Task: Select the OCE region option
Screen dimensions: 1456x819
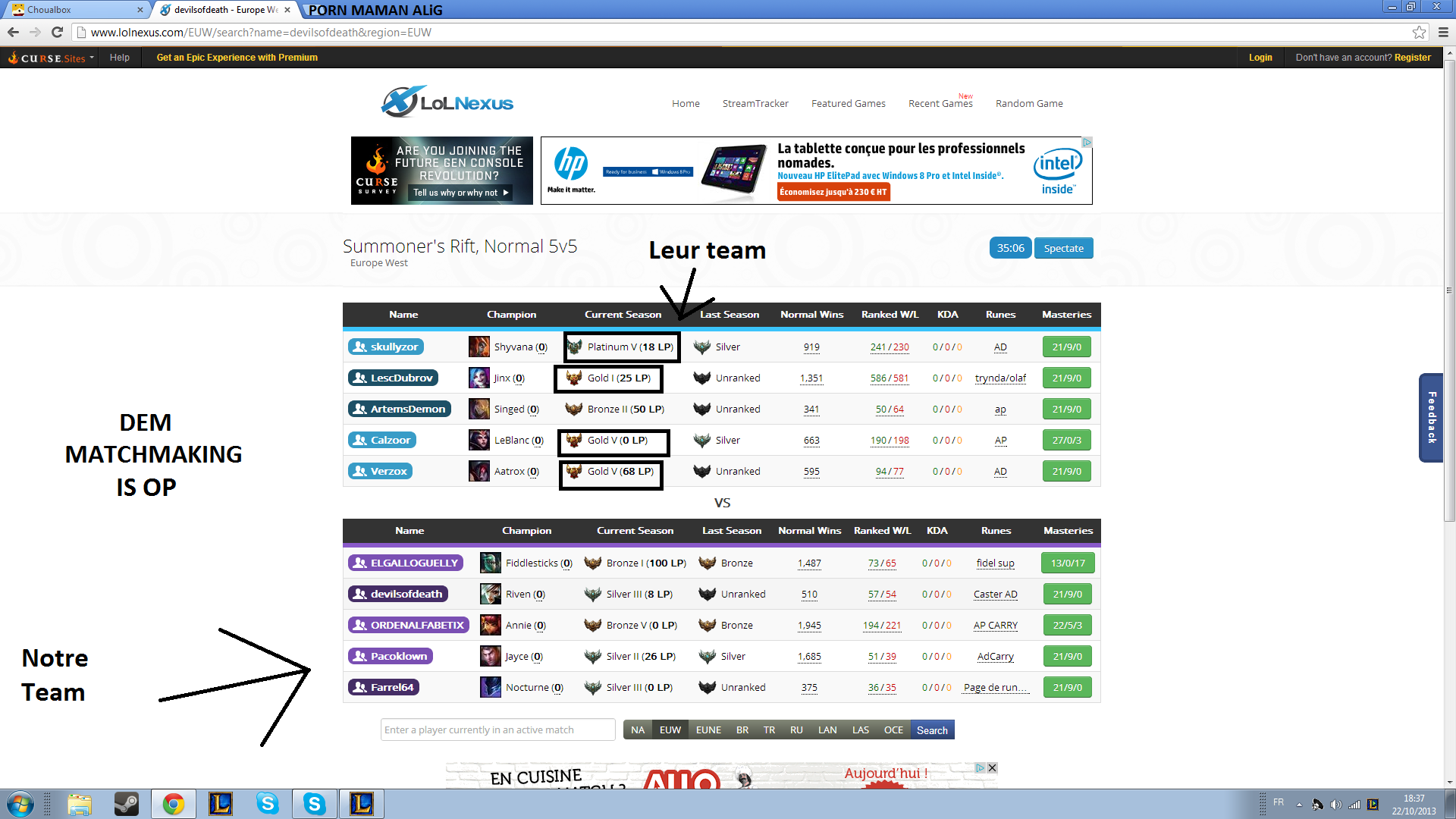Action: [893, 730]
